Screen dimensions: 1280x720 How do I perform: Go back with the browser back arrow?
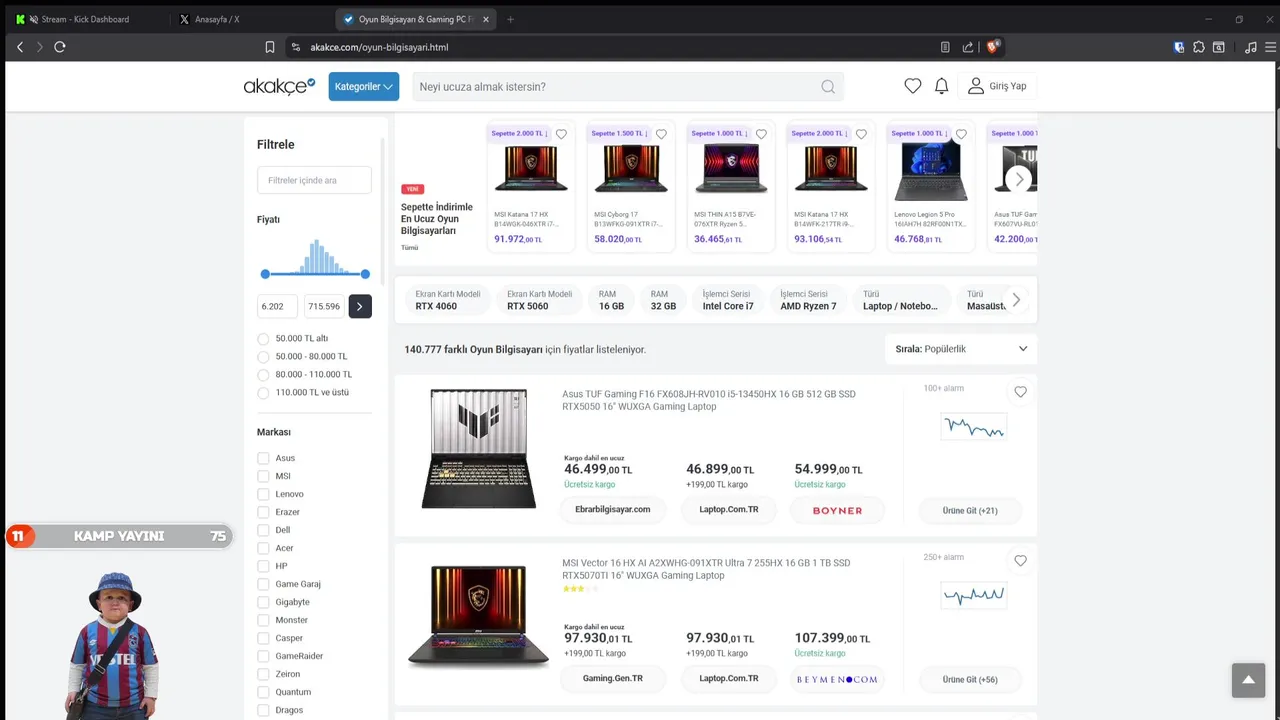[x=20, y=47]
